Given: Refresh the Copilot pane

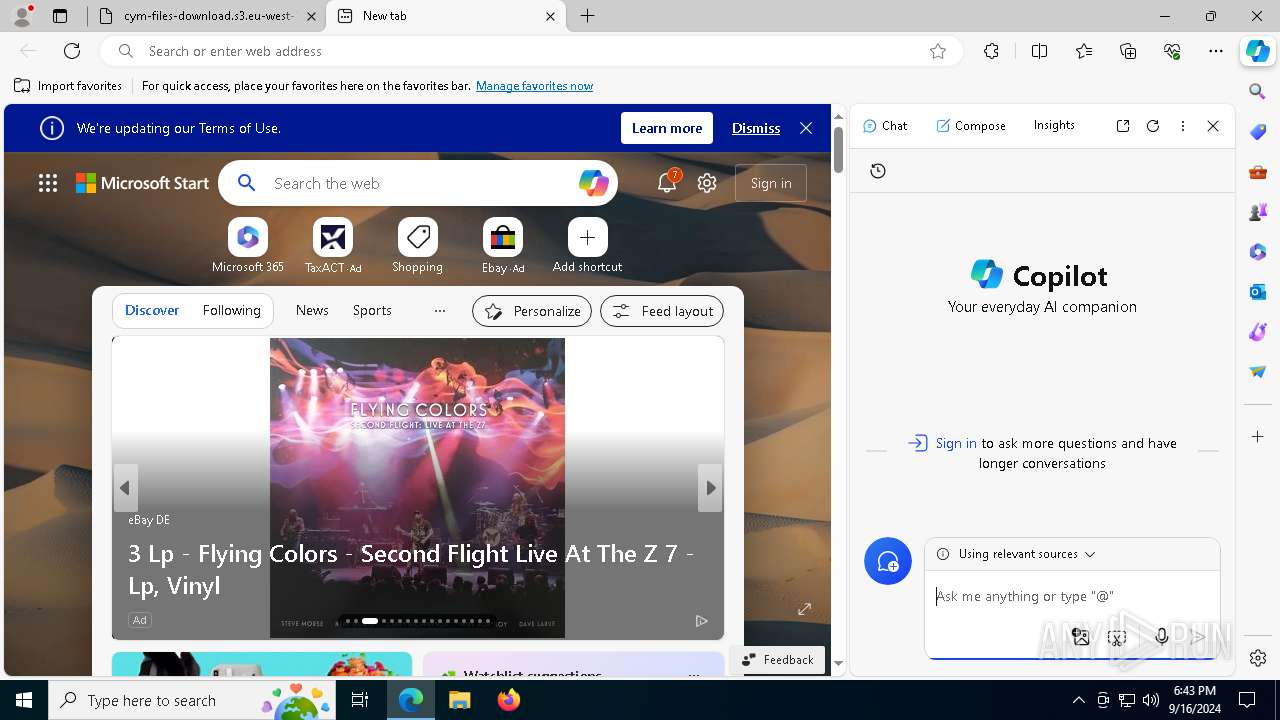Looking at the screenshot, I should coord(1153,126).
